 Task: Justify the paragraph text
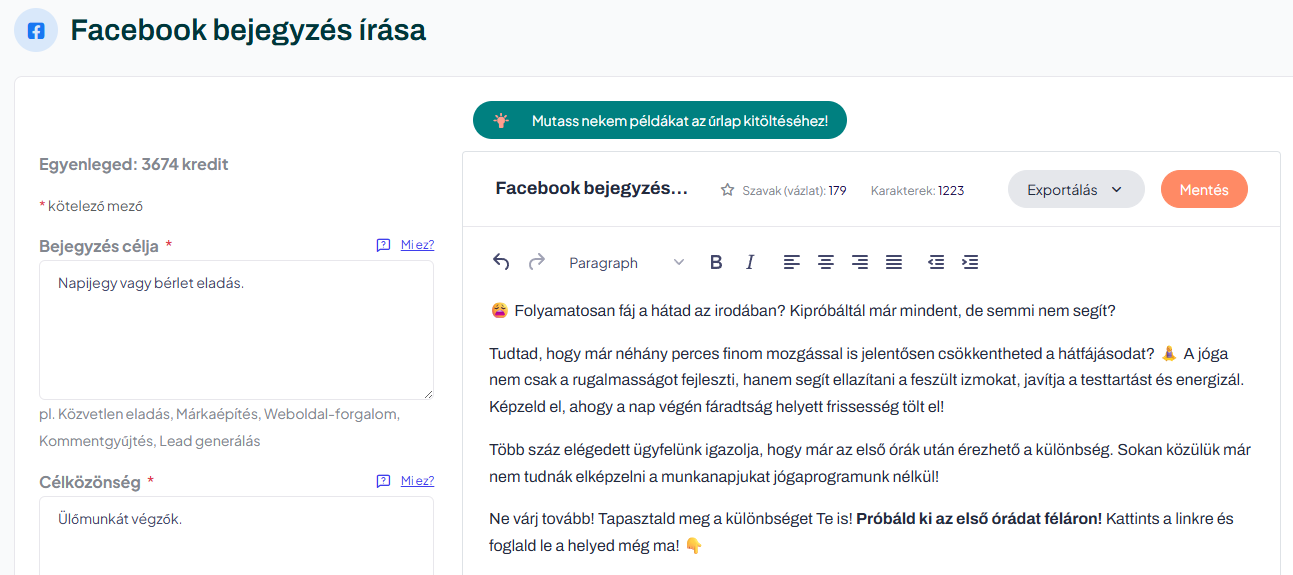894,262
